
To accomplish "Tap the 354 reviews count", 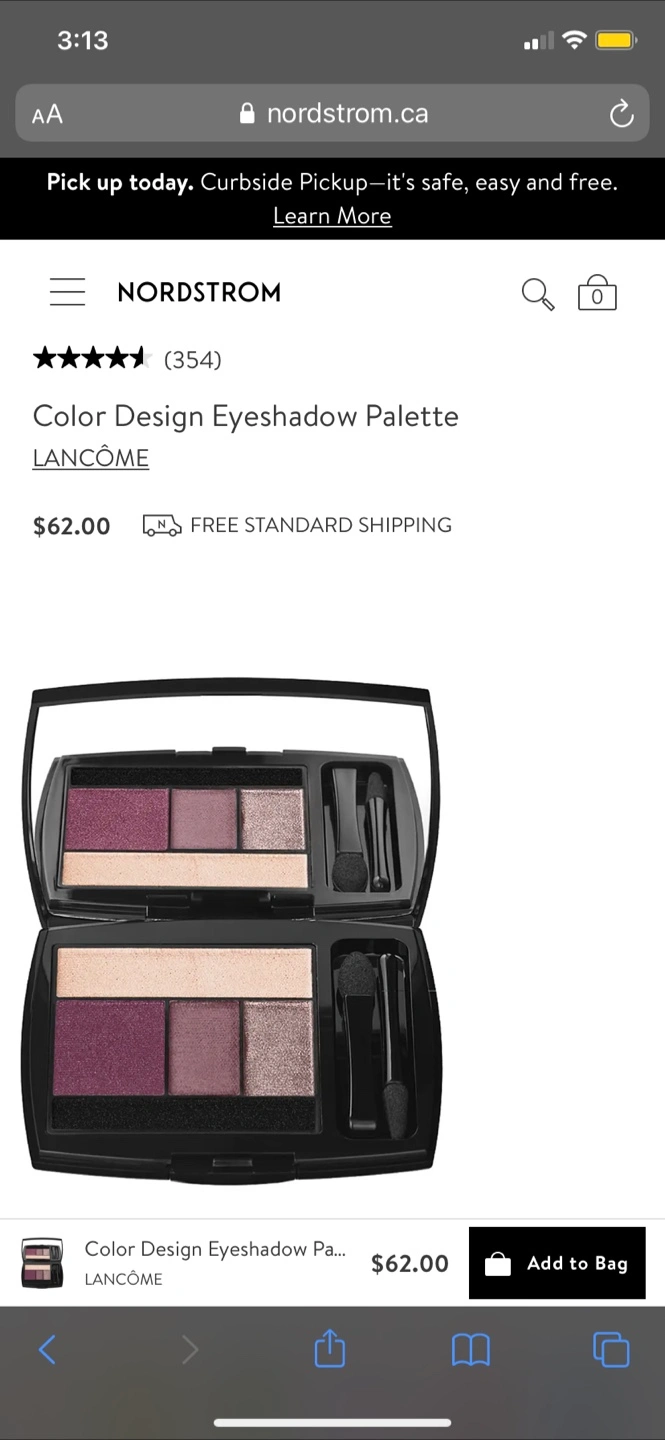I will (192, 360).
